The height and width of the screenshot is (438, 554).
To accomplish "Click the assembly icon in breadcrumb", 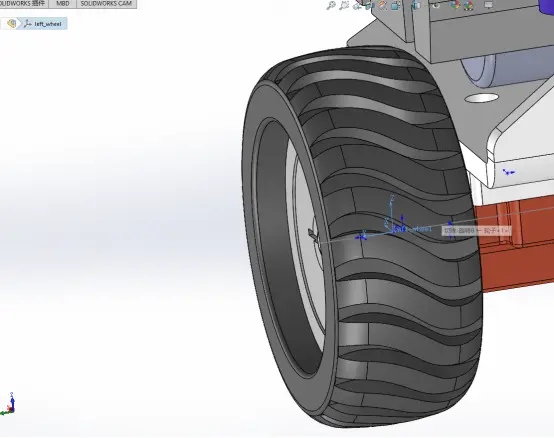I will point(12,24).
